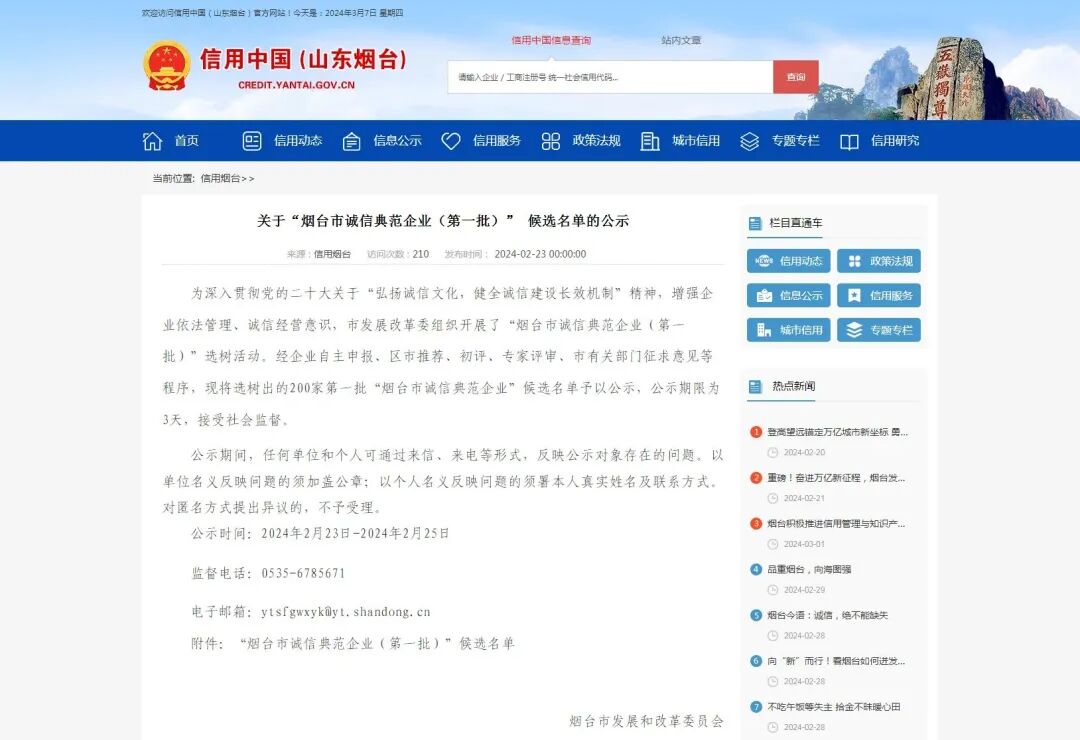Screen dimensions: 1080x740
Task: Switch to the 站内文章 search tab
Action: (x=680, y=39)
